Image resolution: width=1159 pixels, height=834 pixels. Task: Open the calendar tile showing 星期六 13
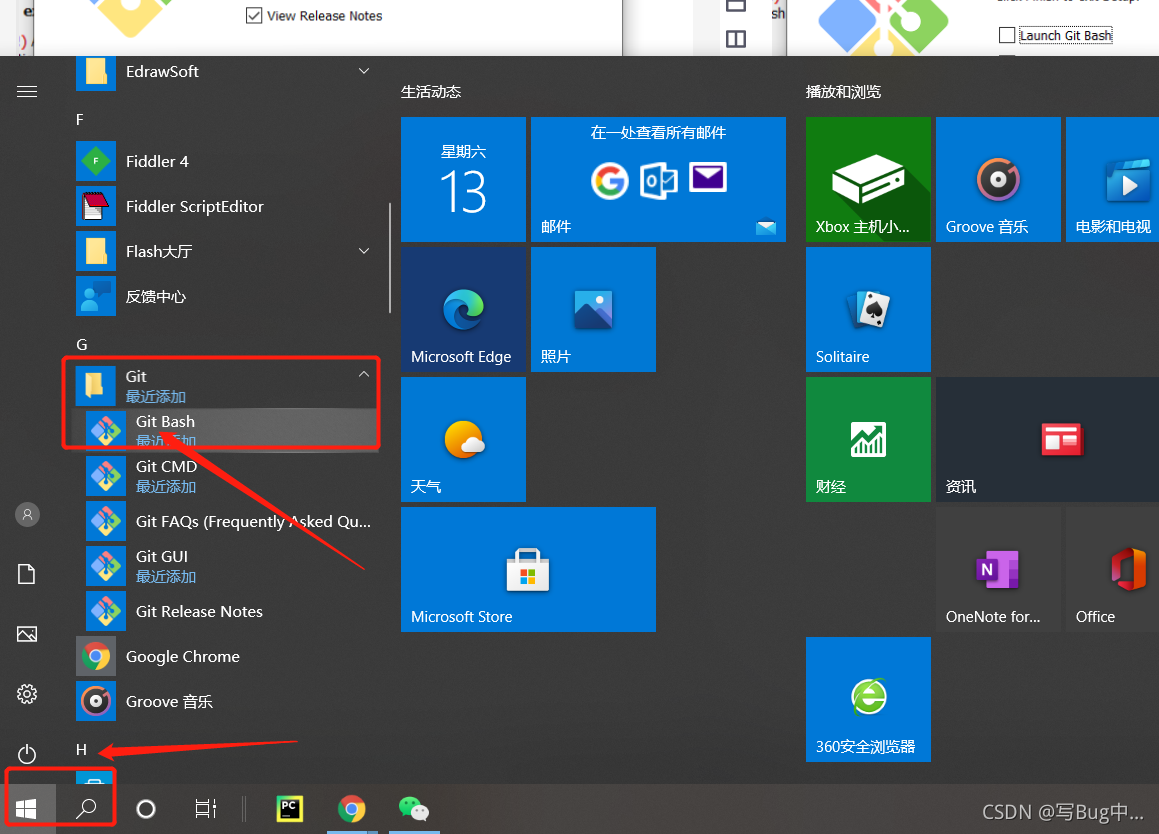tap(463, 179)
